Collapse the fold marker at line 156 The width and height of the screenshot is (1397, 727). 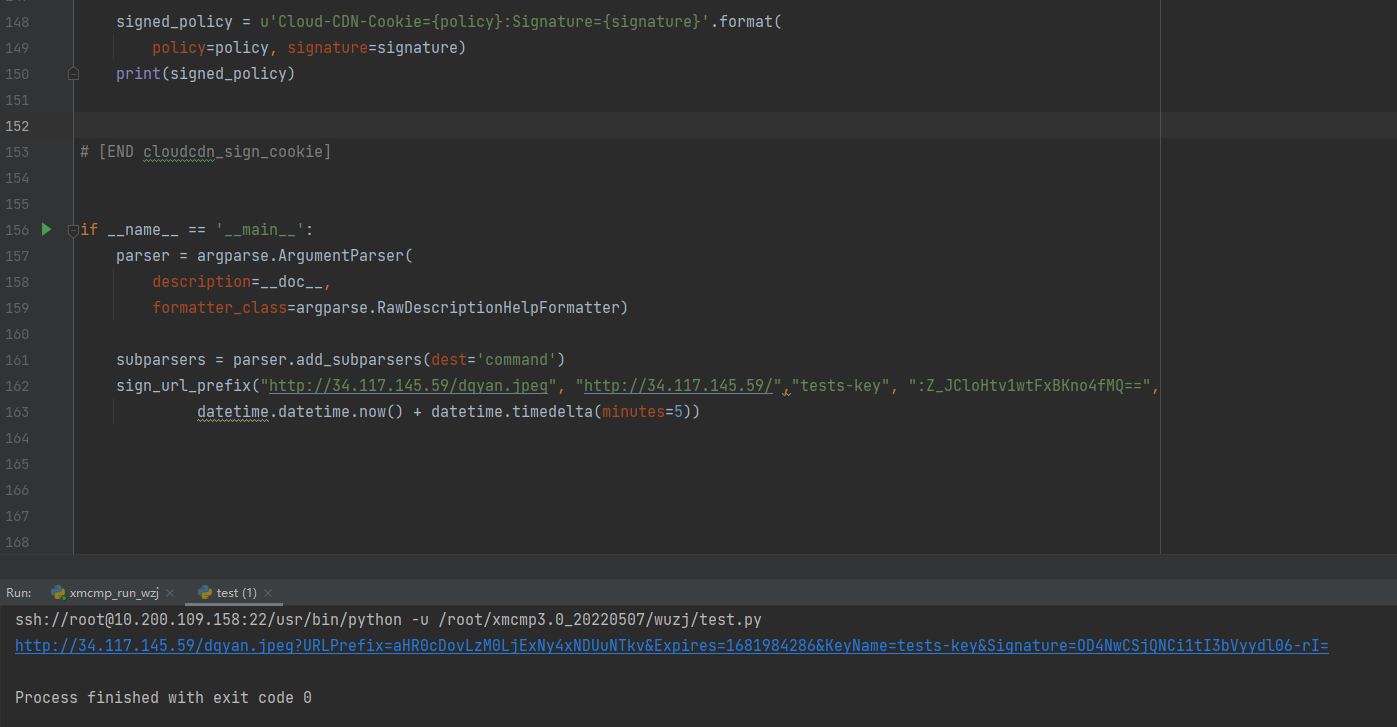73,230
